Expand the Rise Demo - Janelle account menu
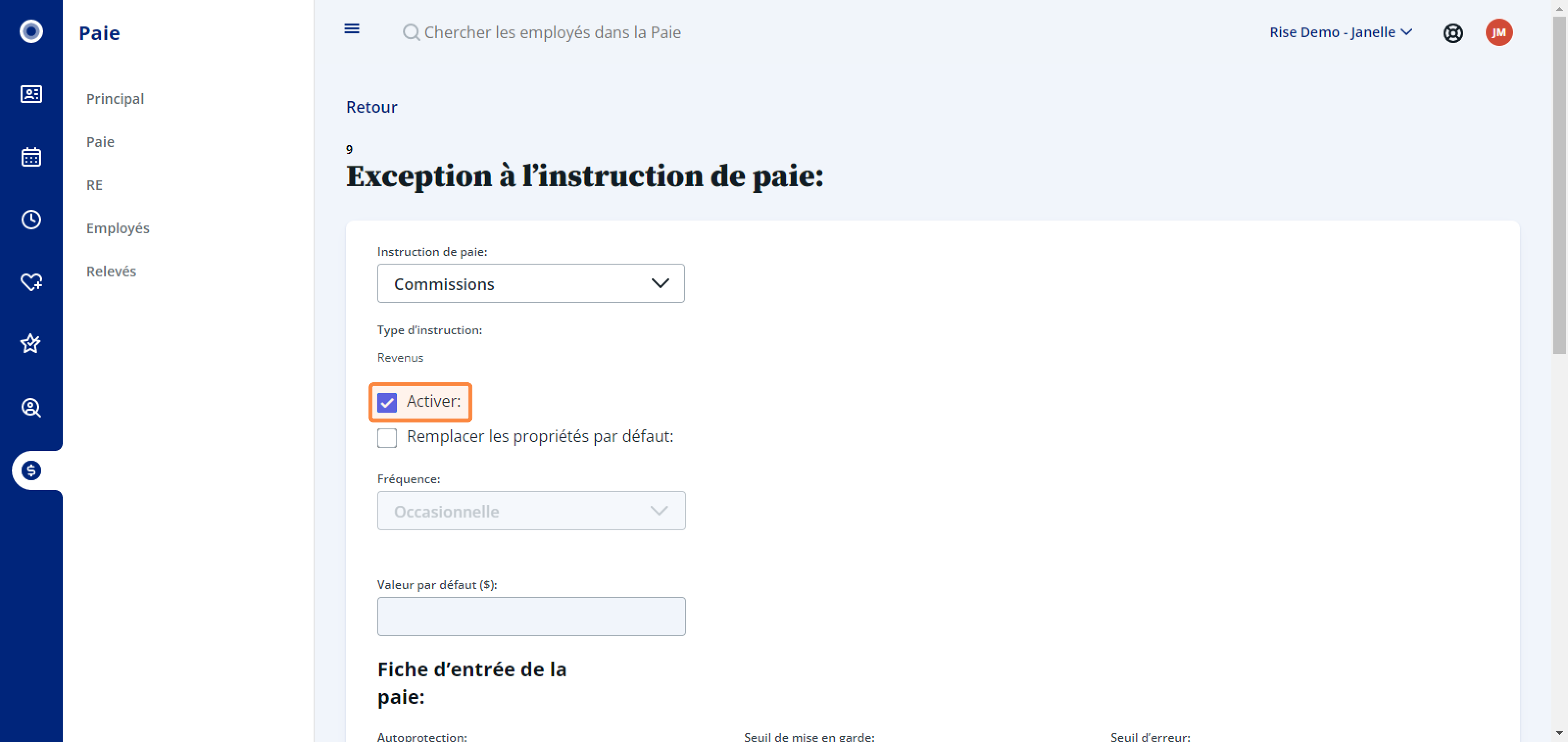The image size is (1568, 742). tap(1340, 32)
